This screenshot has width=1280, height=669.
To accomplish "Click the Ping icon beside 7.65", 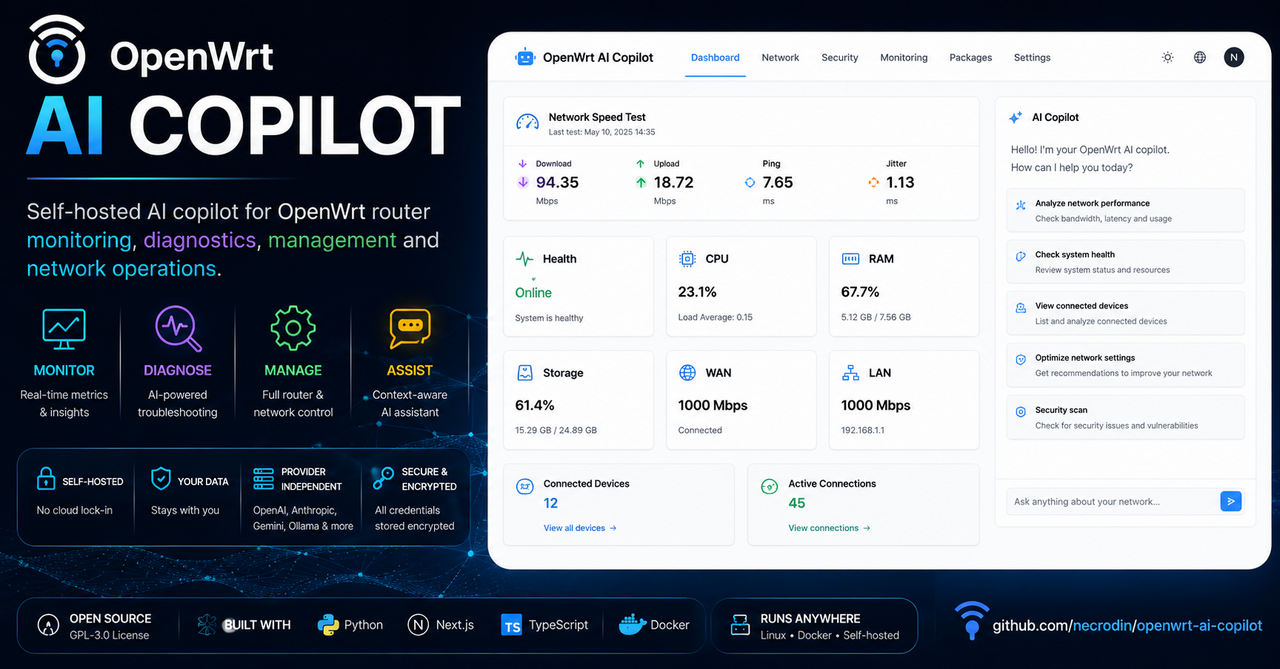I will pyautogui.click(x=750, y=182).
